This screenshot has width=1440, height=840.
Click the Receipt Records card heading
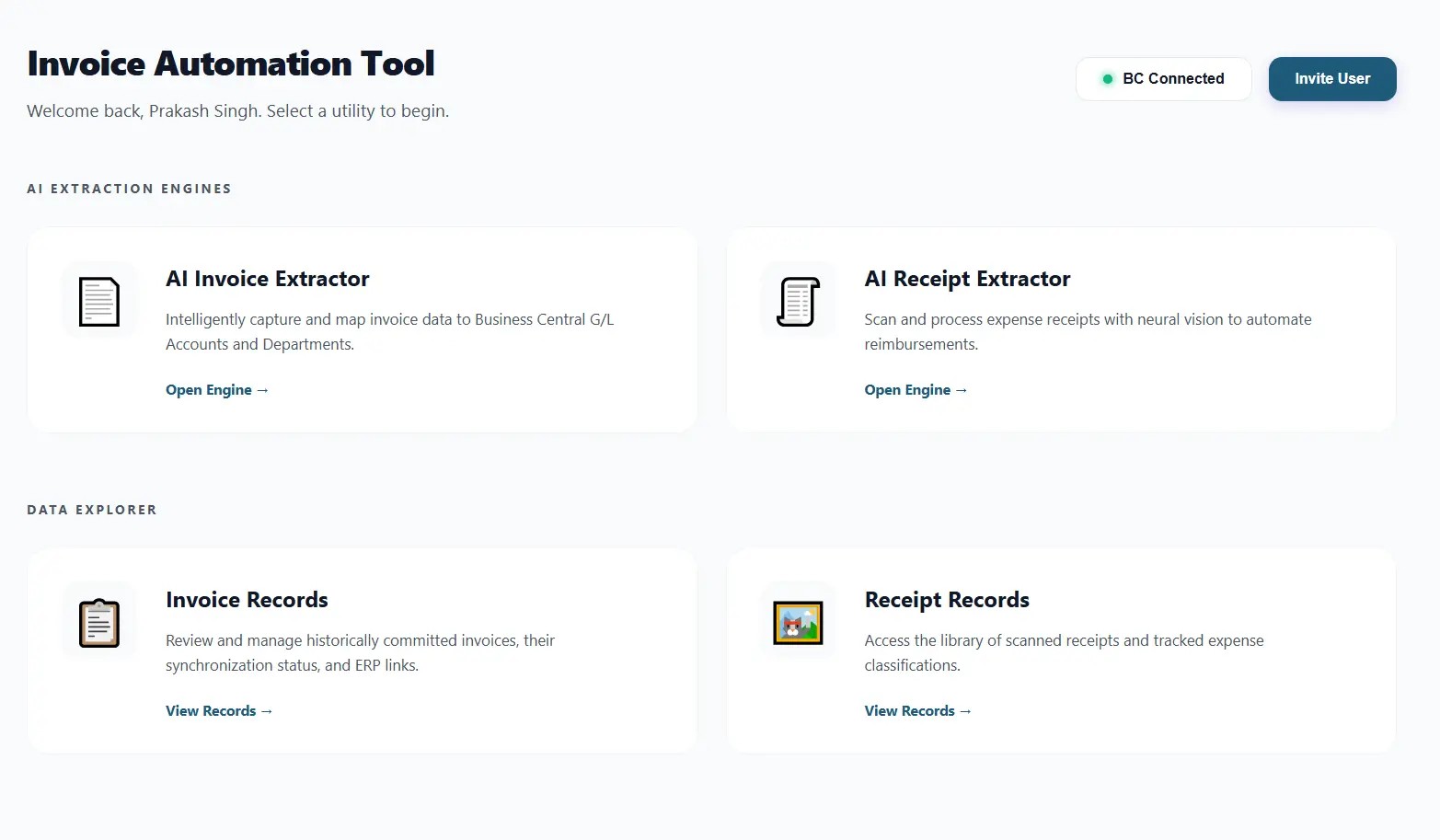947,600
